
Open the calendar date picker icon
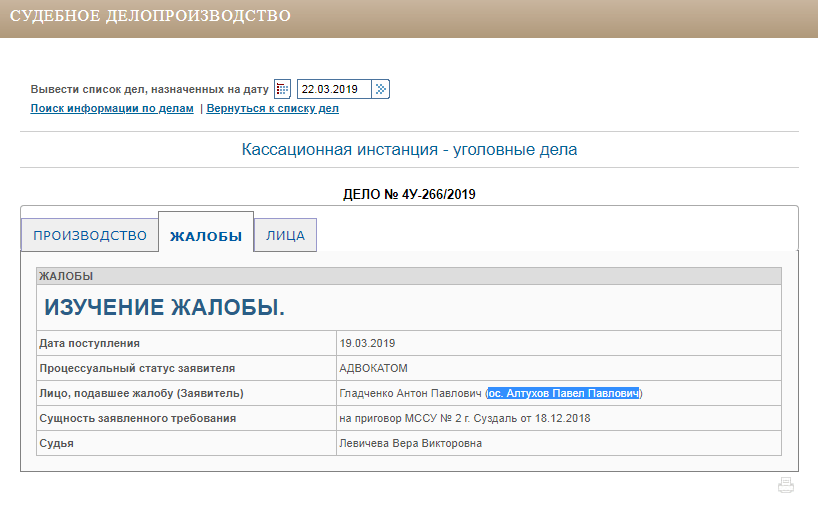[282, 89]
